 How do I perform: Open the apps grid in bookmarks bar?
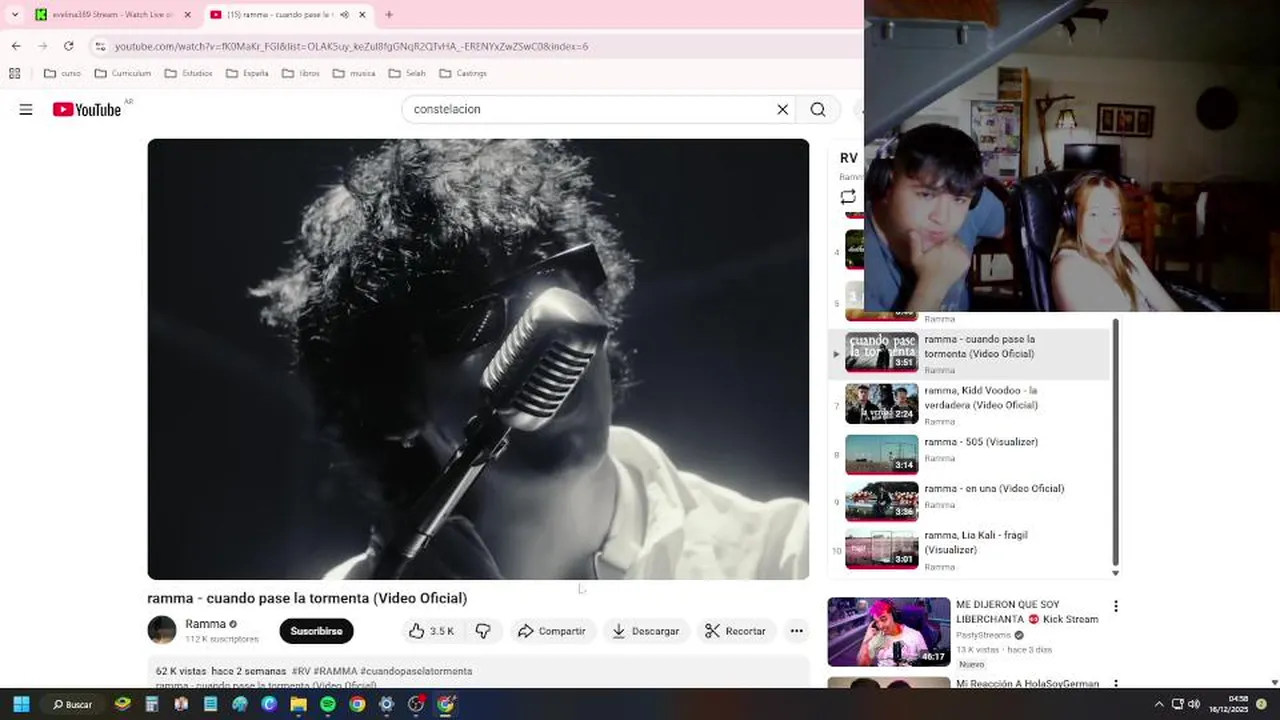click(x=14, y=73)
